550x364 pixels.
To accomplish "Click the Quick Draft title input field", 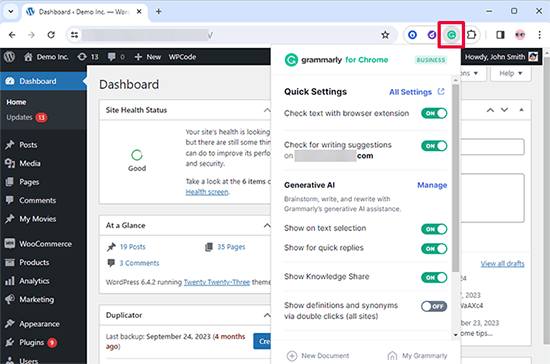I will tap(492, 147).
